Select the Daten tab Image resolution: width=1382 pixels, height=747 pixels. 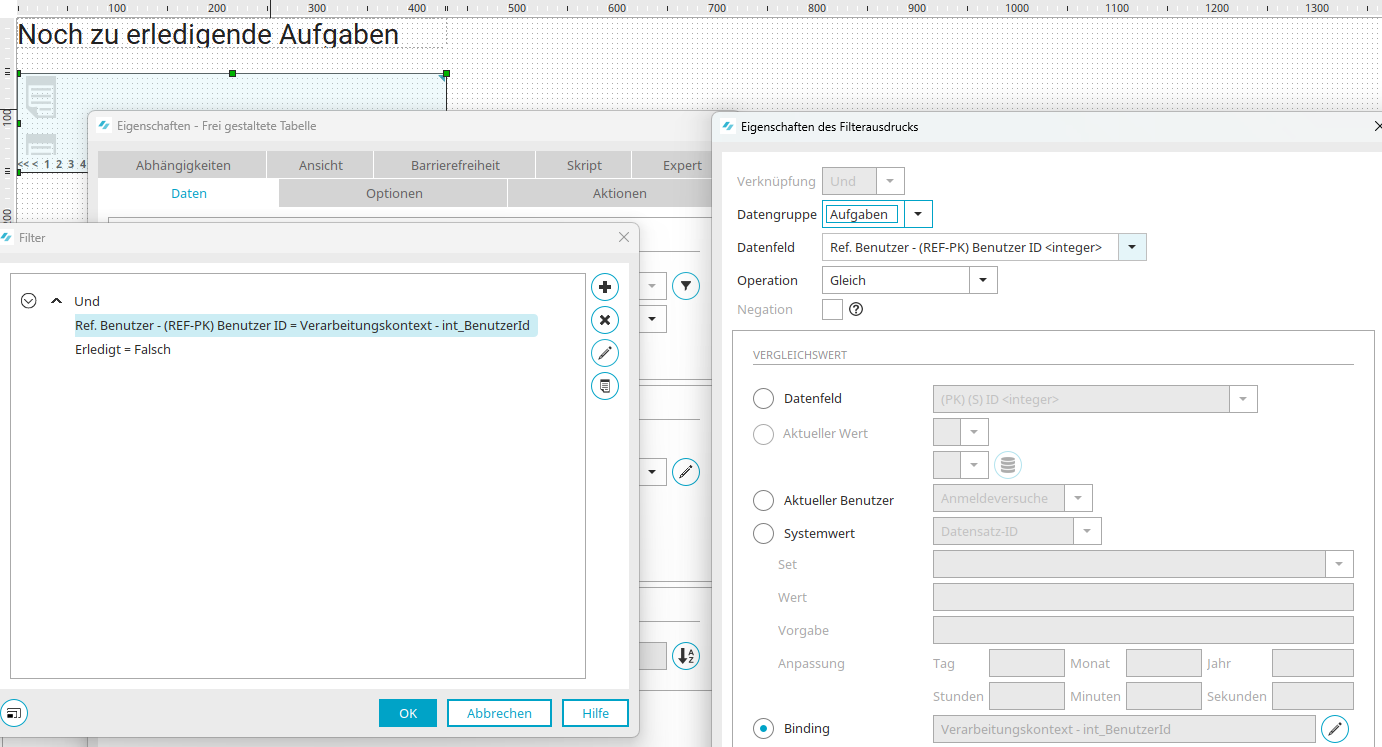click(189, 193)
